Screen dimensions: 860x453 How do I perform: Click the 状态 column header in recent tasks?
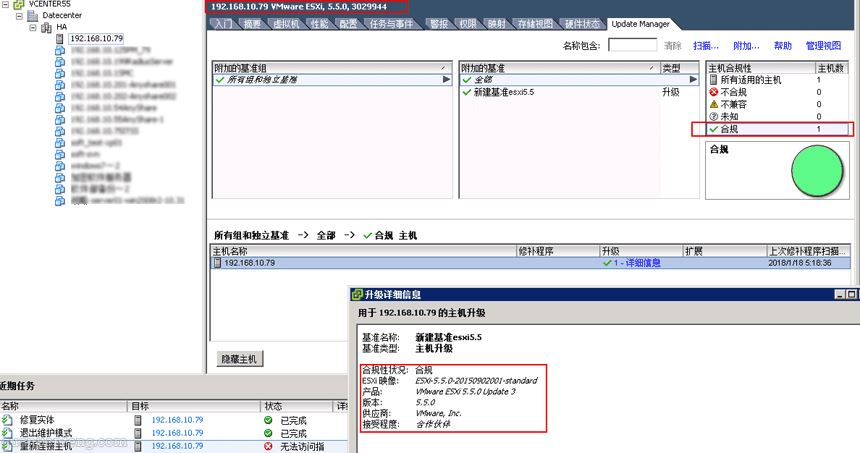click(297, 406)
